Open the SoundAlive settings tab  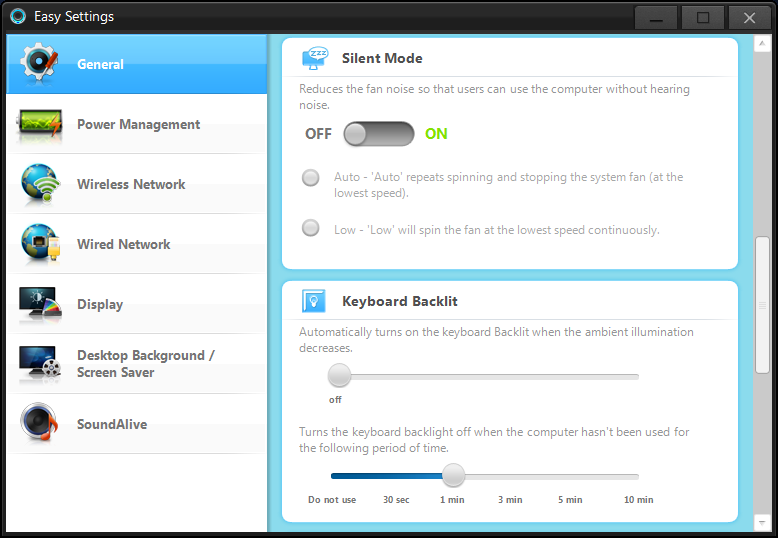tap(112, 424)
